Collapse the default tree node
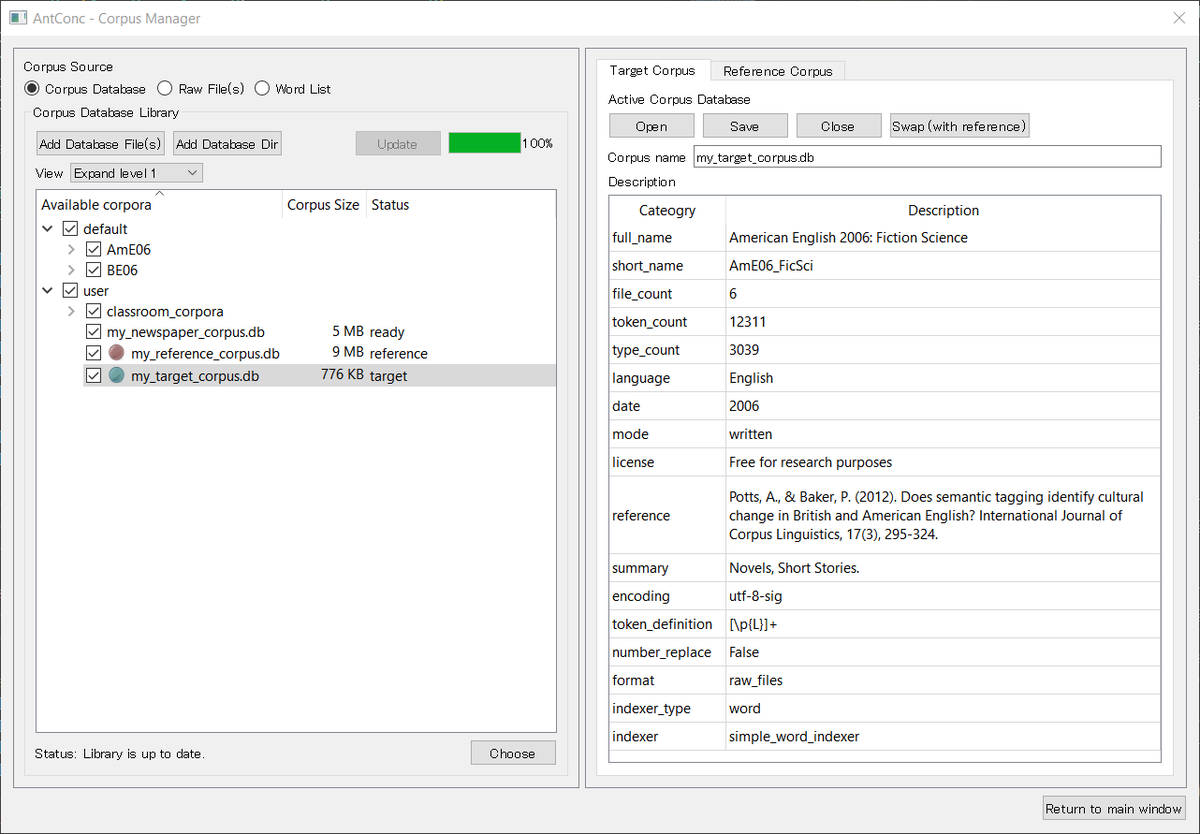This screenshot has width=1200, height=834. [x=48, y=229]
